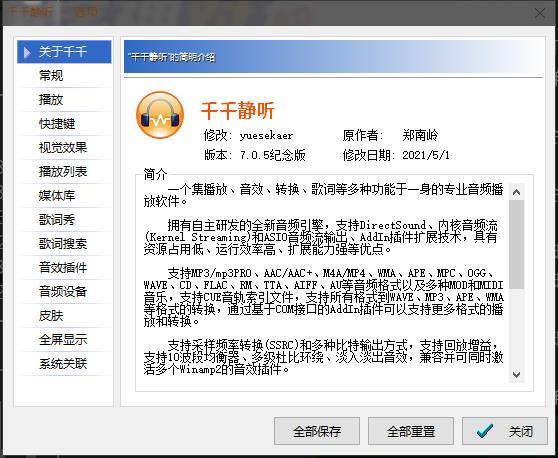The image size is (558, 458).
Task: Click the modifier name yuesekaer
Action: [x=266, y=136]
